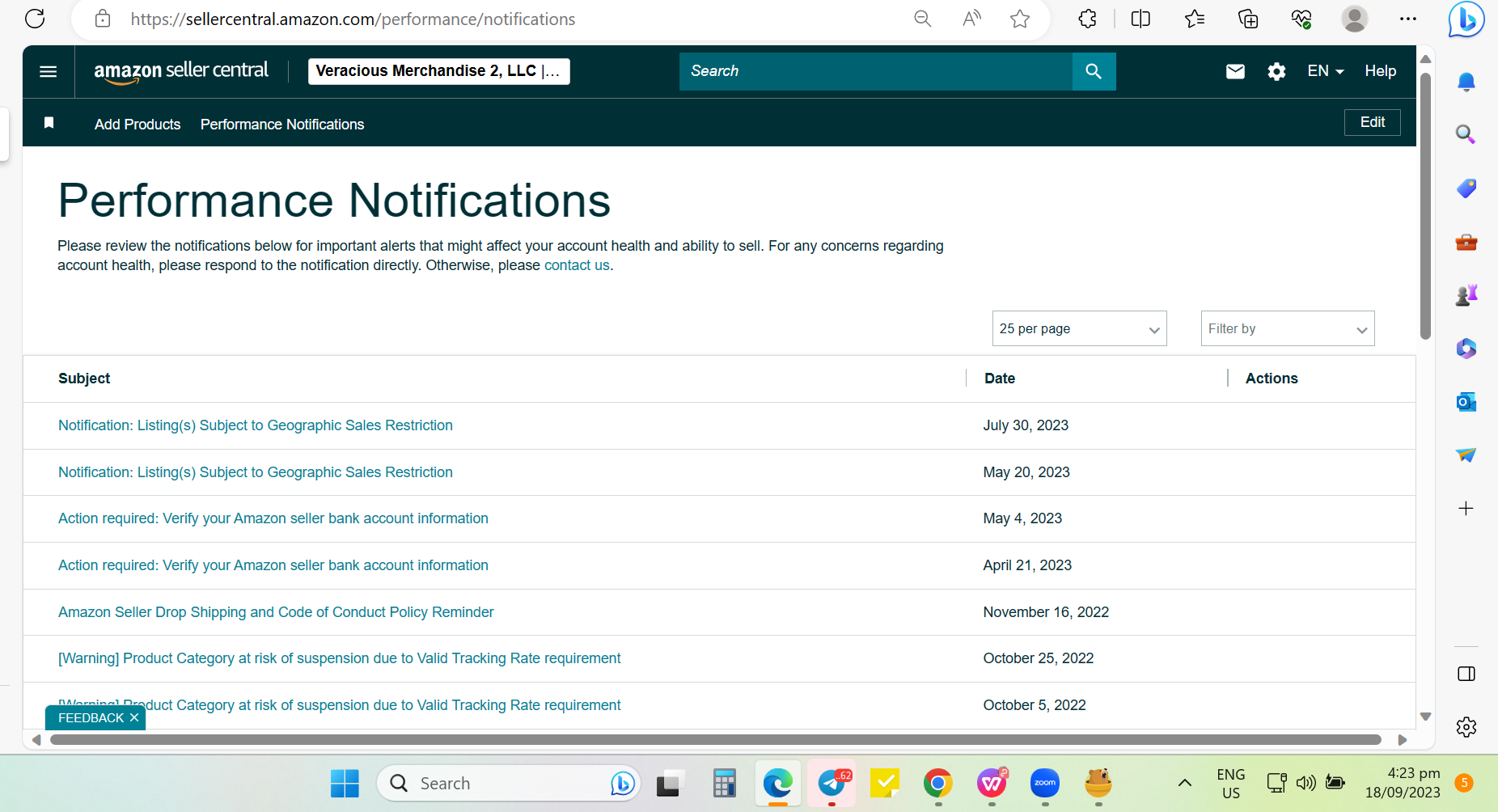This screenshot has height=812, width=1498.
Task: Open the October 25, 2022 Valid Tracking Rate warning
Action: pyautogui.click(x=340, y=658)
